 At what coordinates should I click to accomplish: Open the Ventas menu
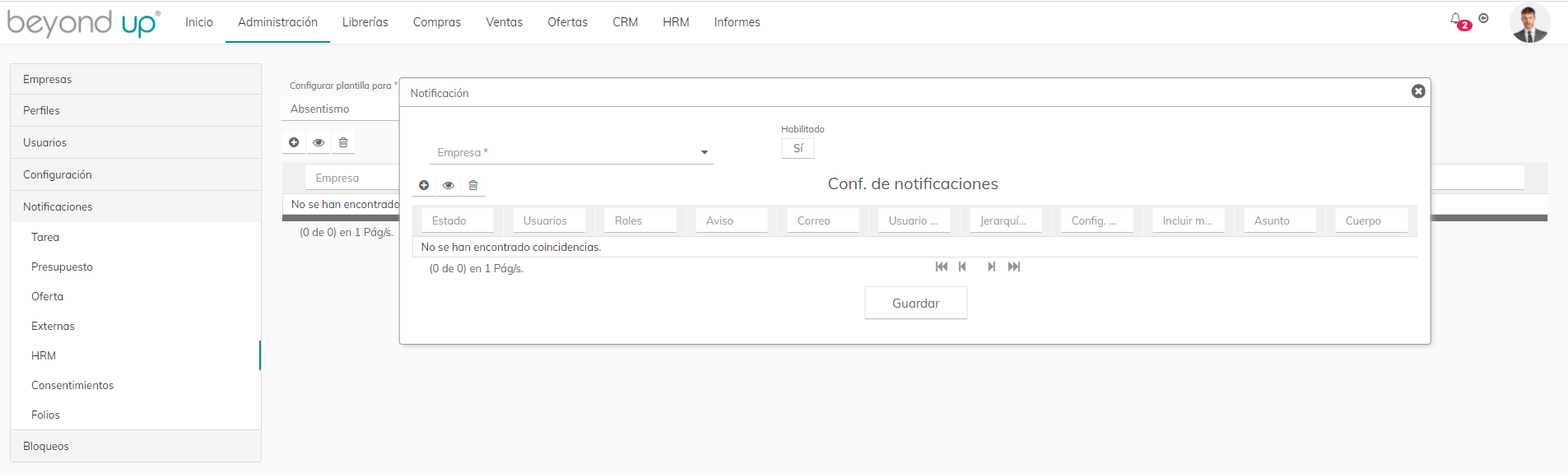[x=504, y=22]
